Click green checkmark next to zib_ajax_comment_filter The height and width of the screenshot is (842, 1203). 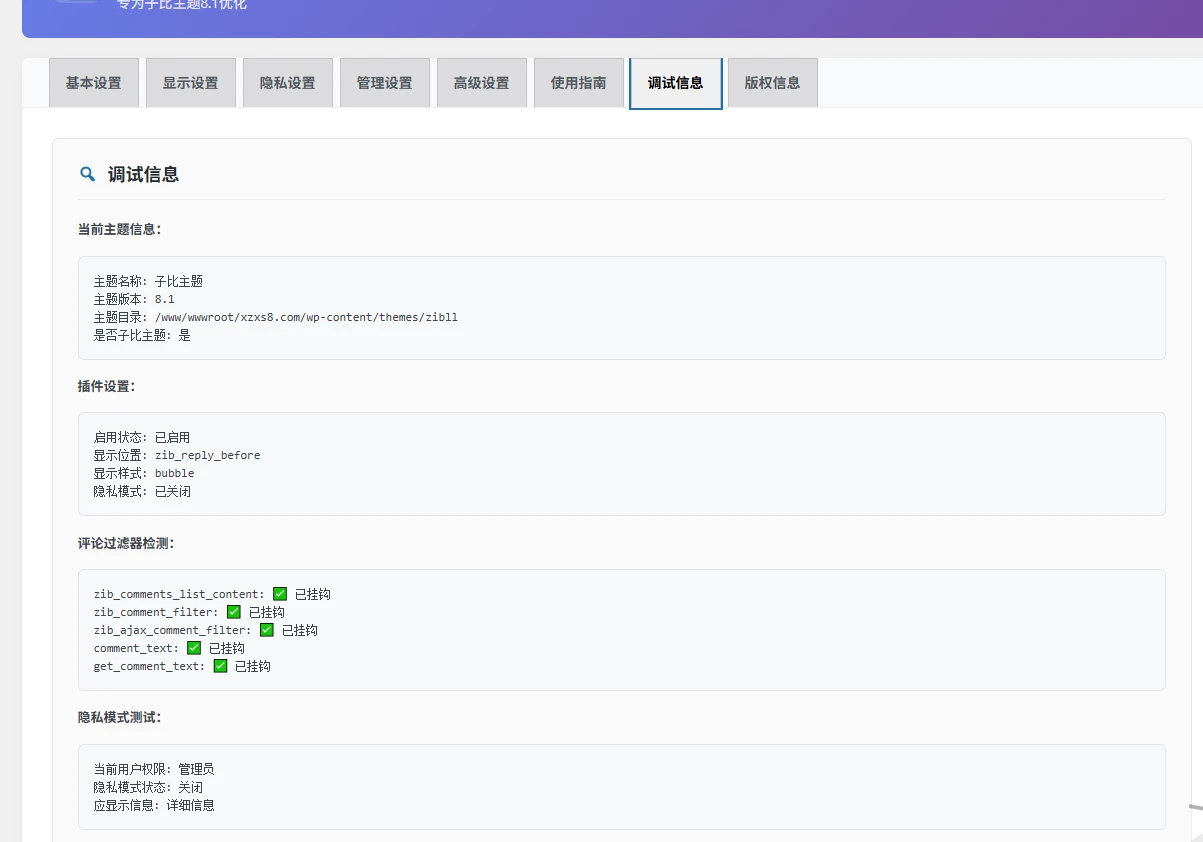tap(267, 630)
